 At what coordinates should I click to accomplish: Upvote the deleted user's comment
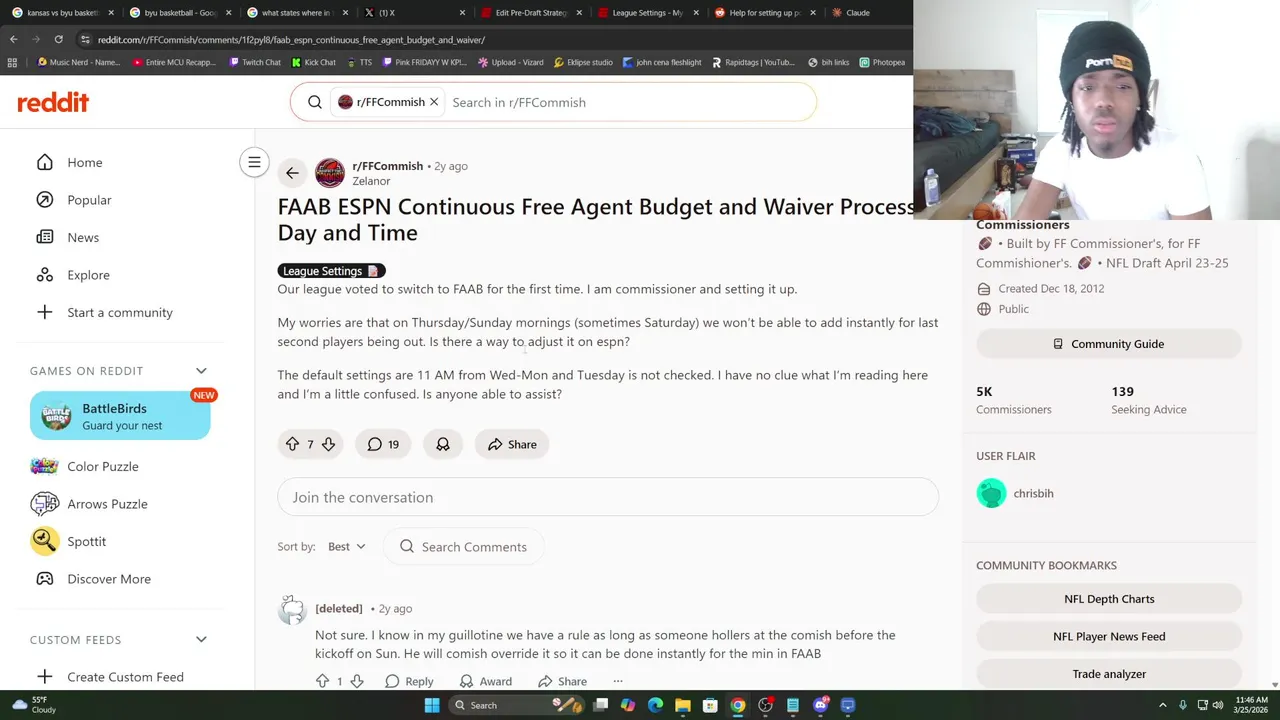coord(322,681)
